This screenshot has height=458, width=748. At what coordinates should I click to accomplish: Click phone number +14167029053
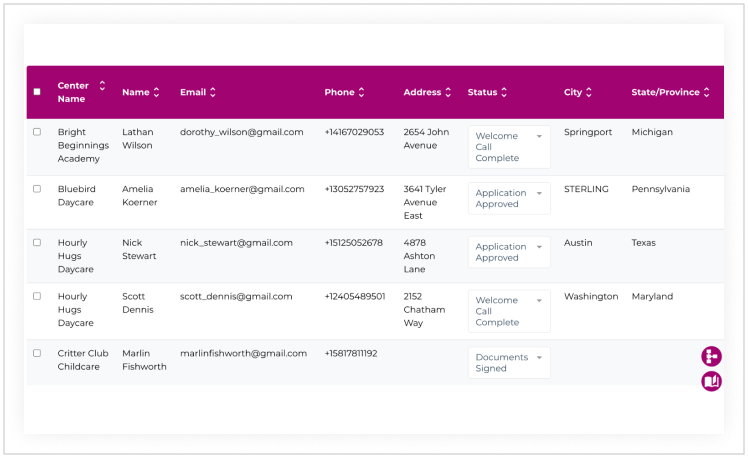[x=354, y=132]
